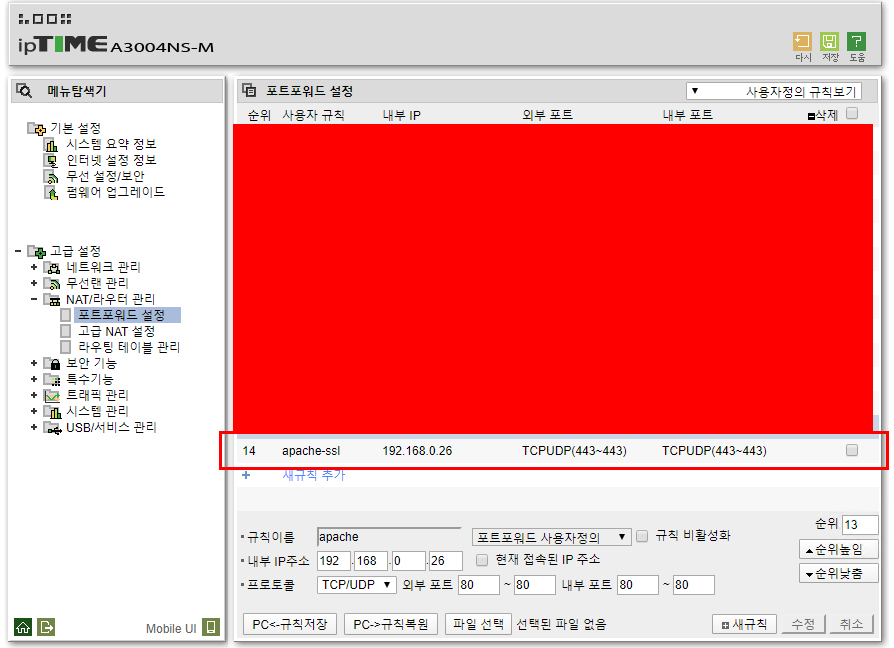The width and height of the screenshot is (894, 648).
Task: Click the 저장 (save) icon
Action: (x=829, y=42)
